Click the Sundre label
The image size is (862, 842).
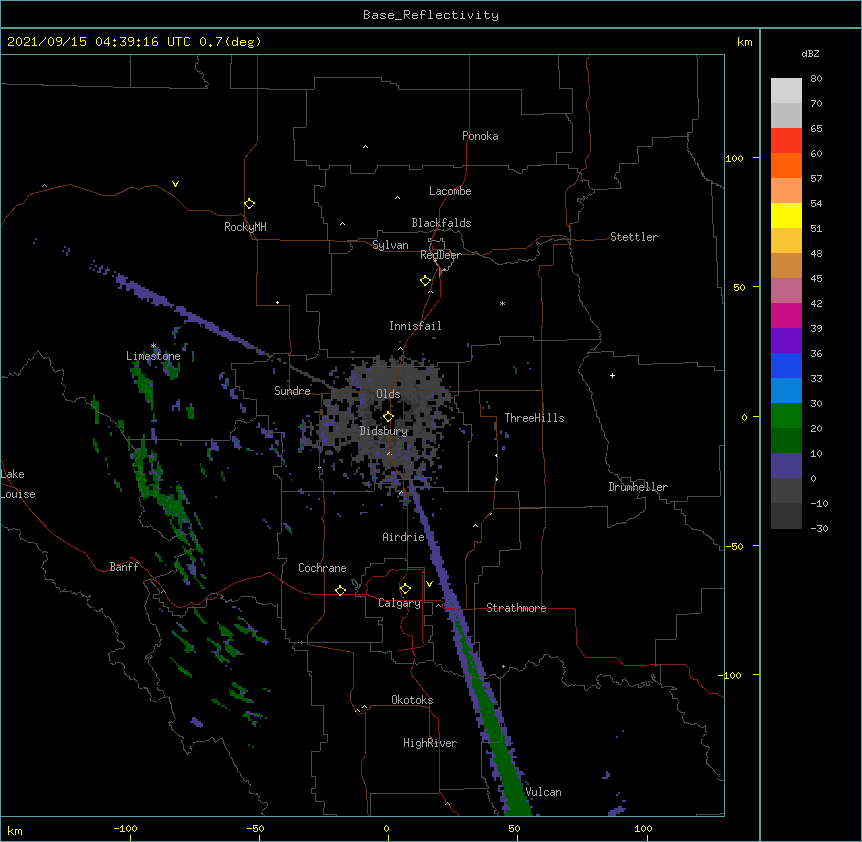[x=292, y=391]
